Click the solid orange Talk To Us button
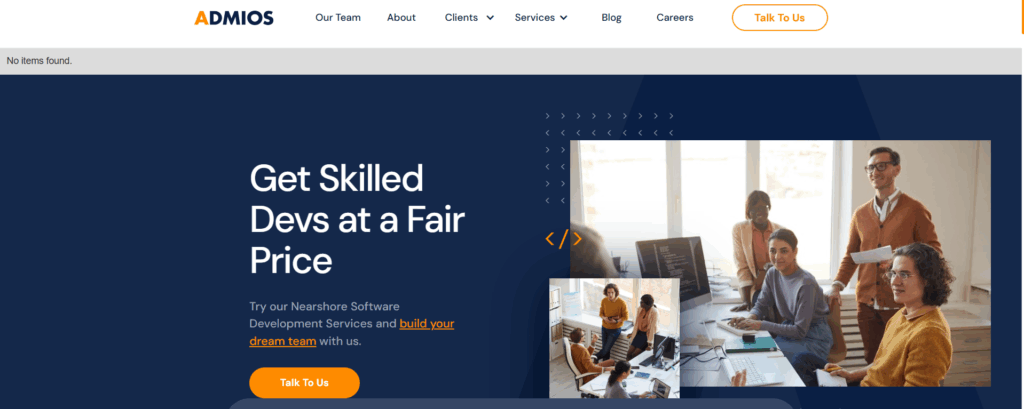 pos(304,382)
